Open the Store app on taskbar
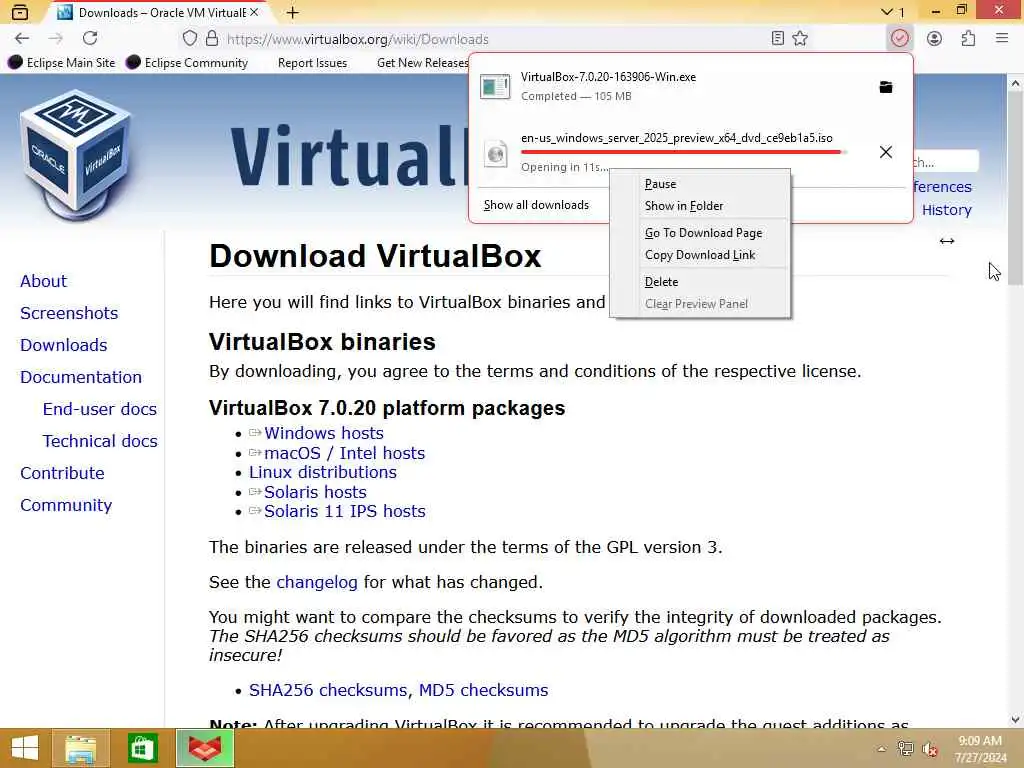Image resolution: width=1024 pixels, height=768 pixels. pos(142,748)
